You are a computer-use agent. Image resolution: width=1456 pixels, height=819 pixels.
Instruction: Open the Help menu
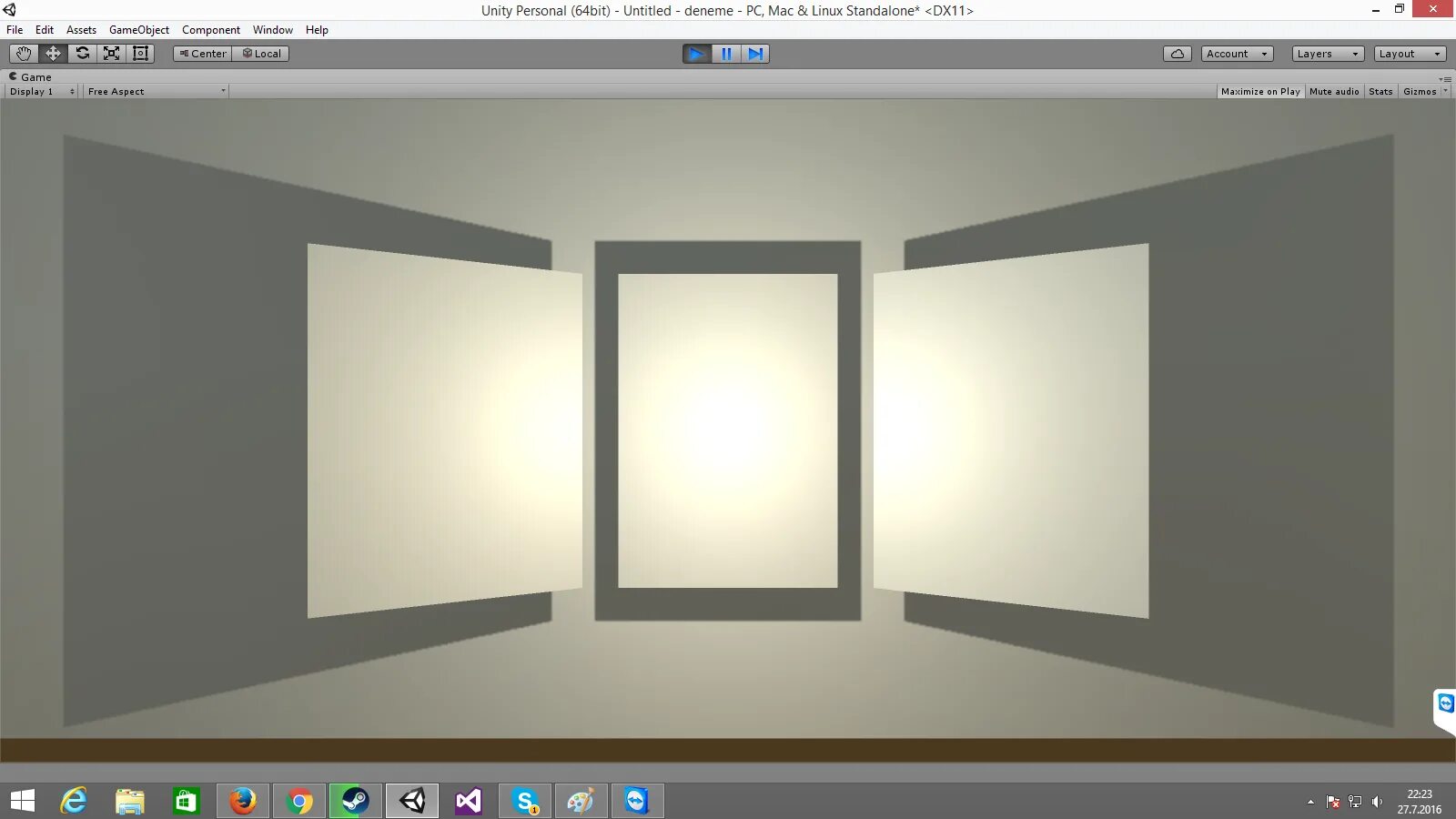(x=317, y=30)
